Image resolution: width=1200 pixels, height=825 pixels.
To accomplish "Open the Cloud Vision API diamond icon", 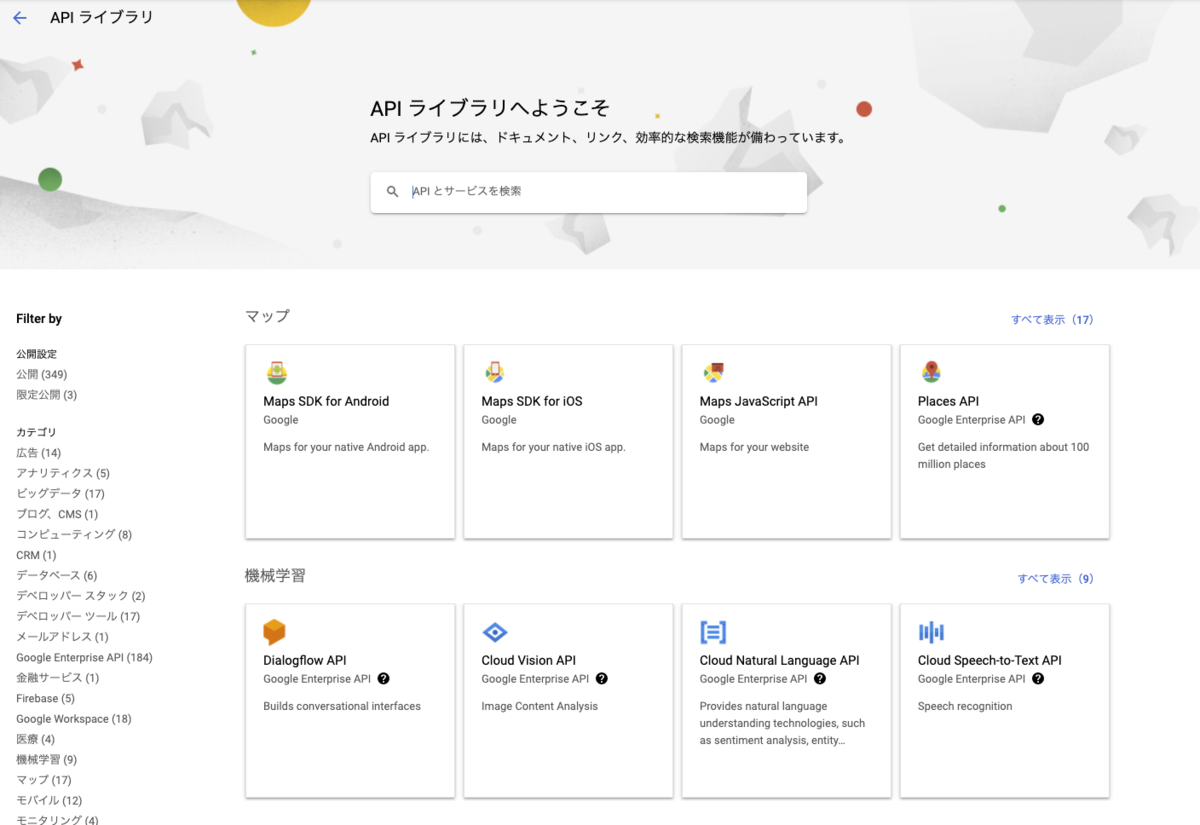I will (495, 631).
